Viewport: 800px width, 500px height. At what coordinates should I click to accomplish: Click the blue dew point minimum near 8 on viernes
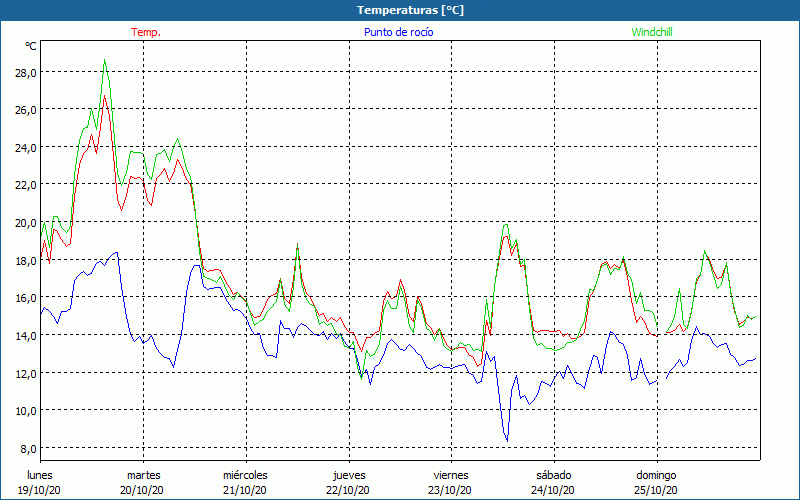point(507,441)
